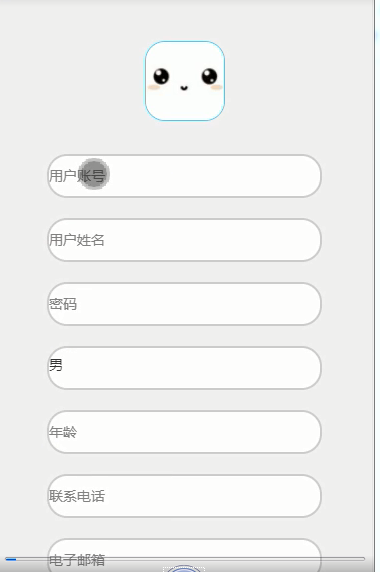Screen dimensions: 380x572
Task: Click into the 密码 password field
Action: pyautogui.click(x=185, y=304)
